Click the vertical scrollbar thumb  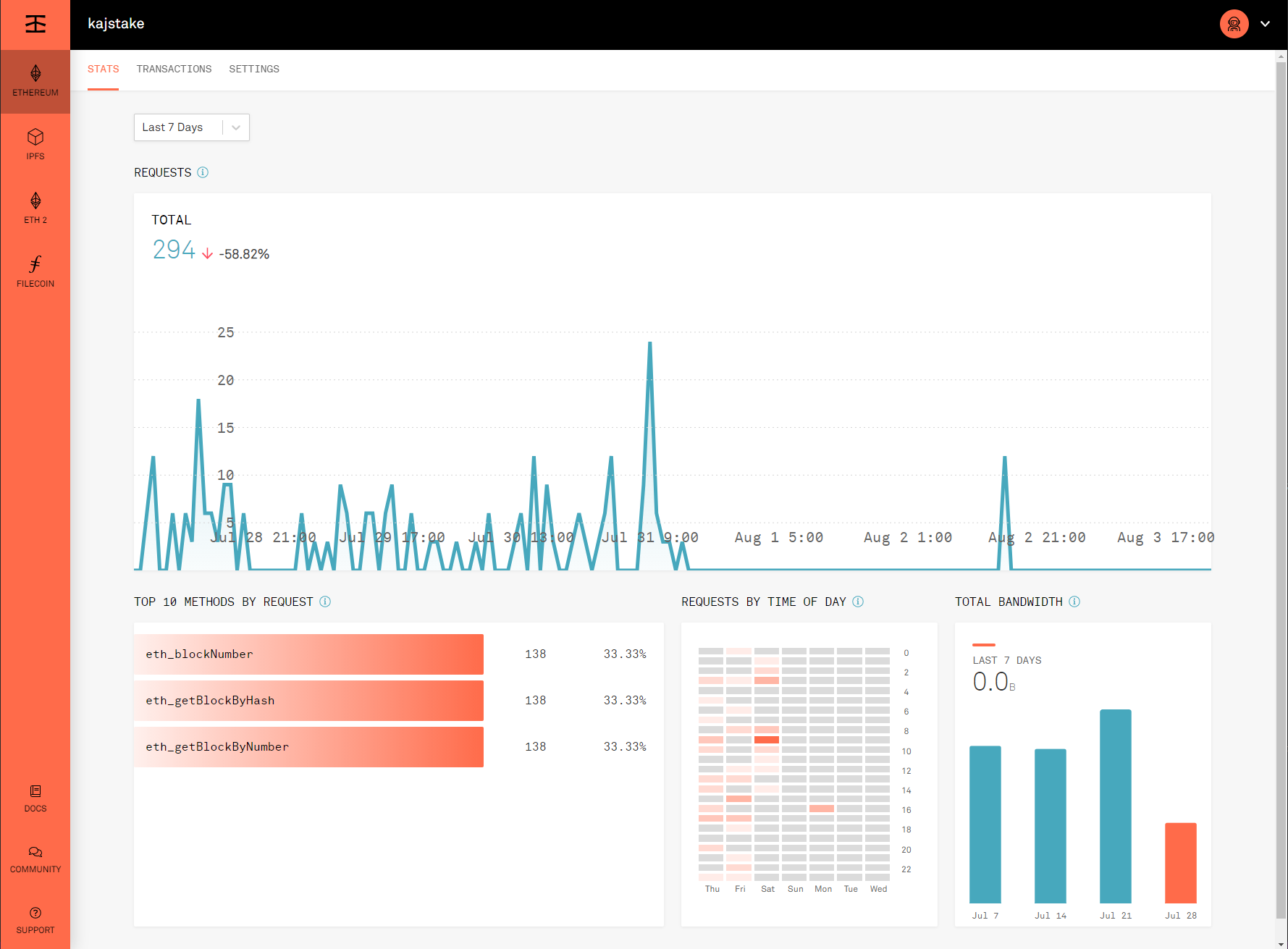click(1281, 489)
